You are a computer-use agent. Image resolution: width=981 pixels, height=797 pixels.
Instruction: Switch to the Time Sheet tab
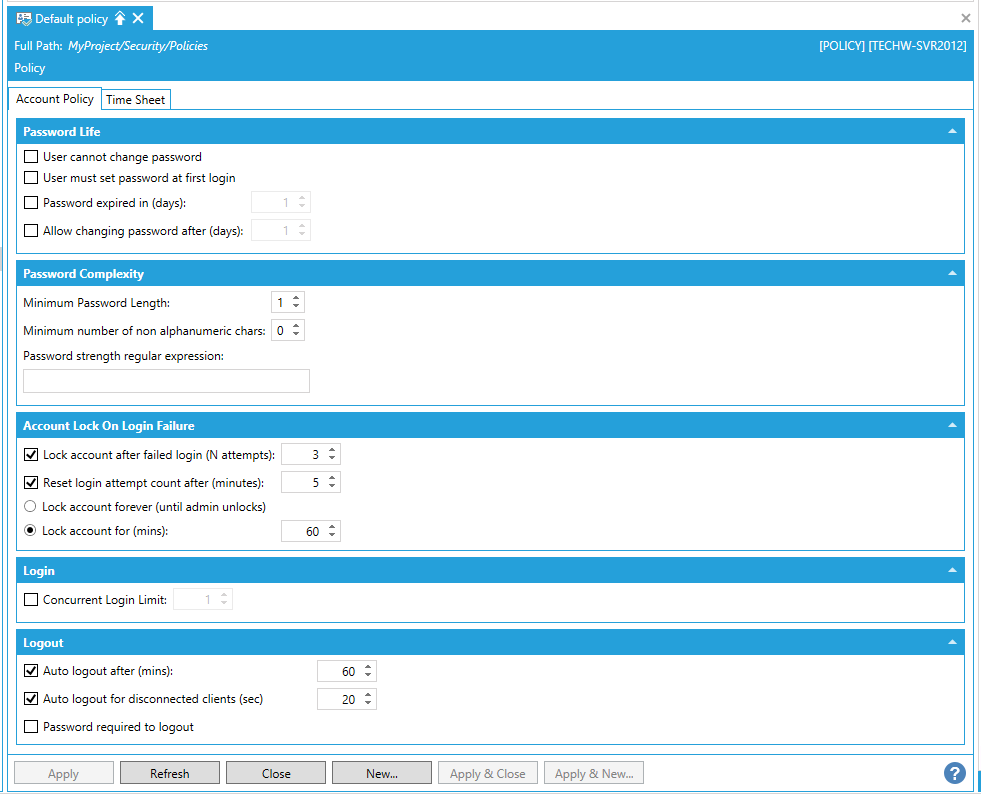tap(135, 100)
